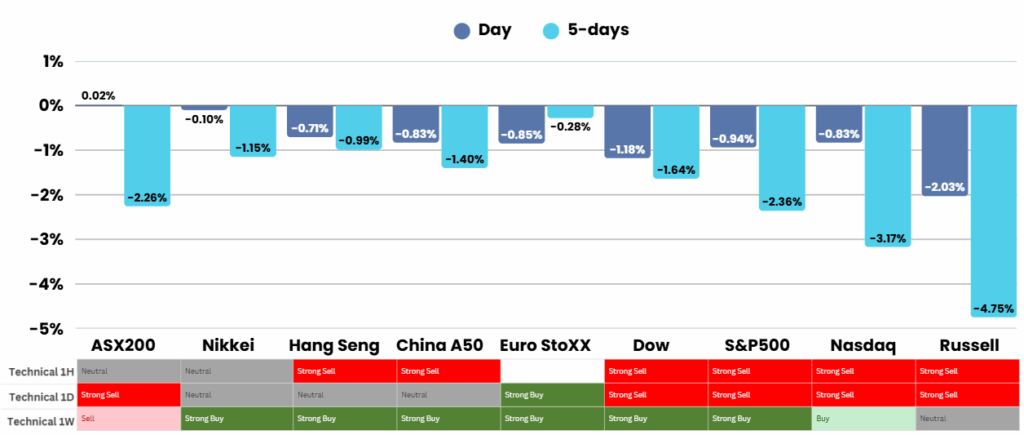1024x435 pixels.
Task: Select the Russell 5-days bar at -4.75%
Action: pos(993,211)
